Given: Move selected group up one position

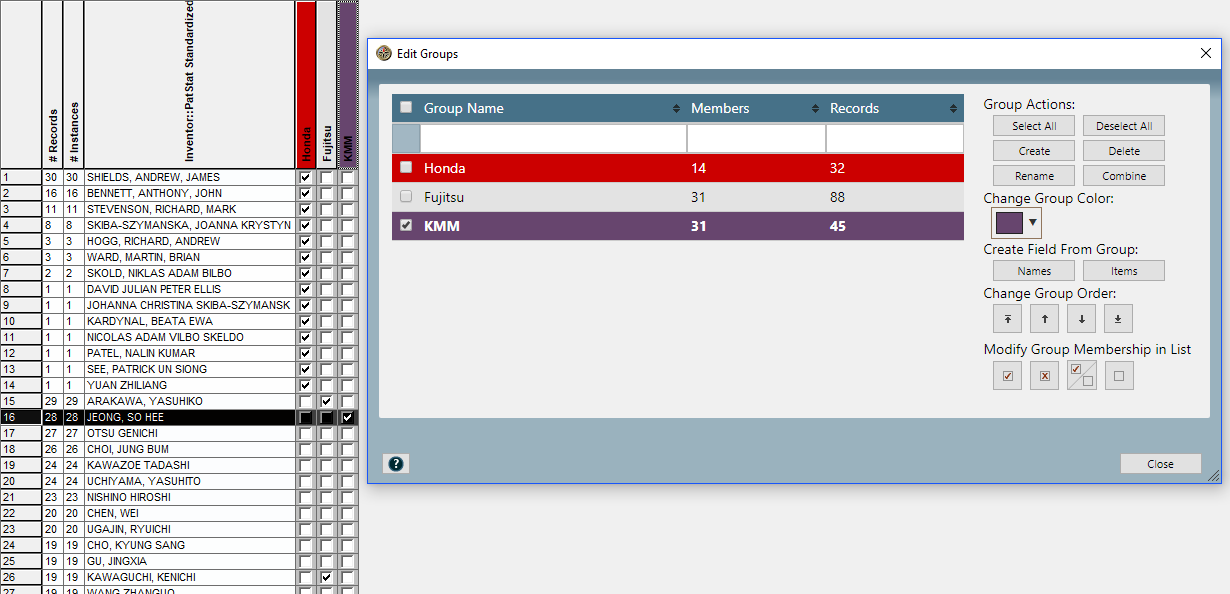Looking at the screenshot, I should pyautogui.click(x=1044, y=319).
